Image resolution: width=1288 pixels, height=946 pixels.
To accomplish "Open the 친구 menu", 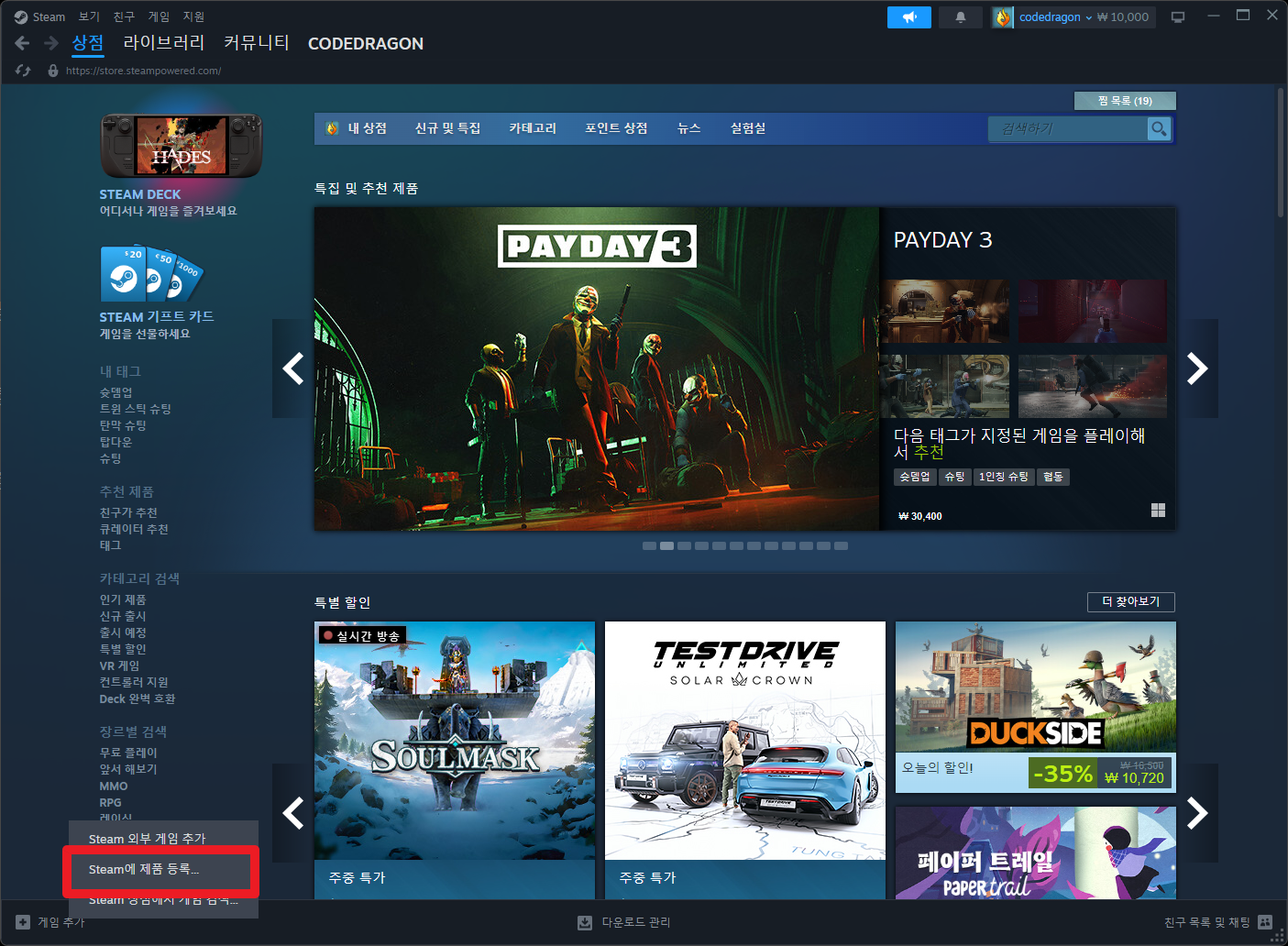I will coord(124,16).
